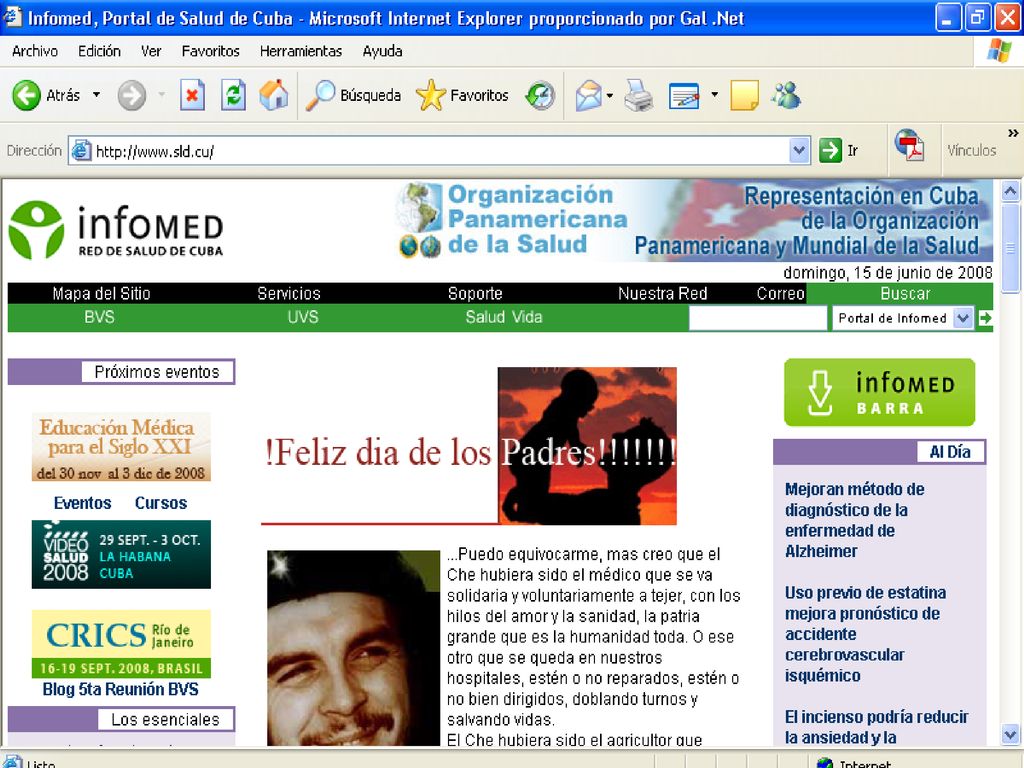
Task: Click the yellow note Discuss icon
Action: pos(744,96)
